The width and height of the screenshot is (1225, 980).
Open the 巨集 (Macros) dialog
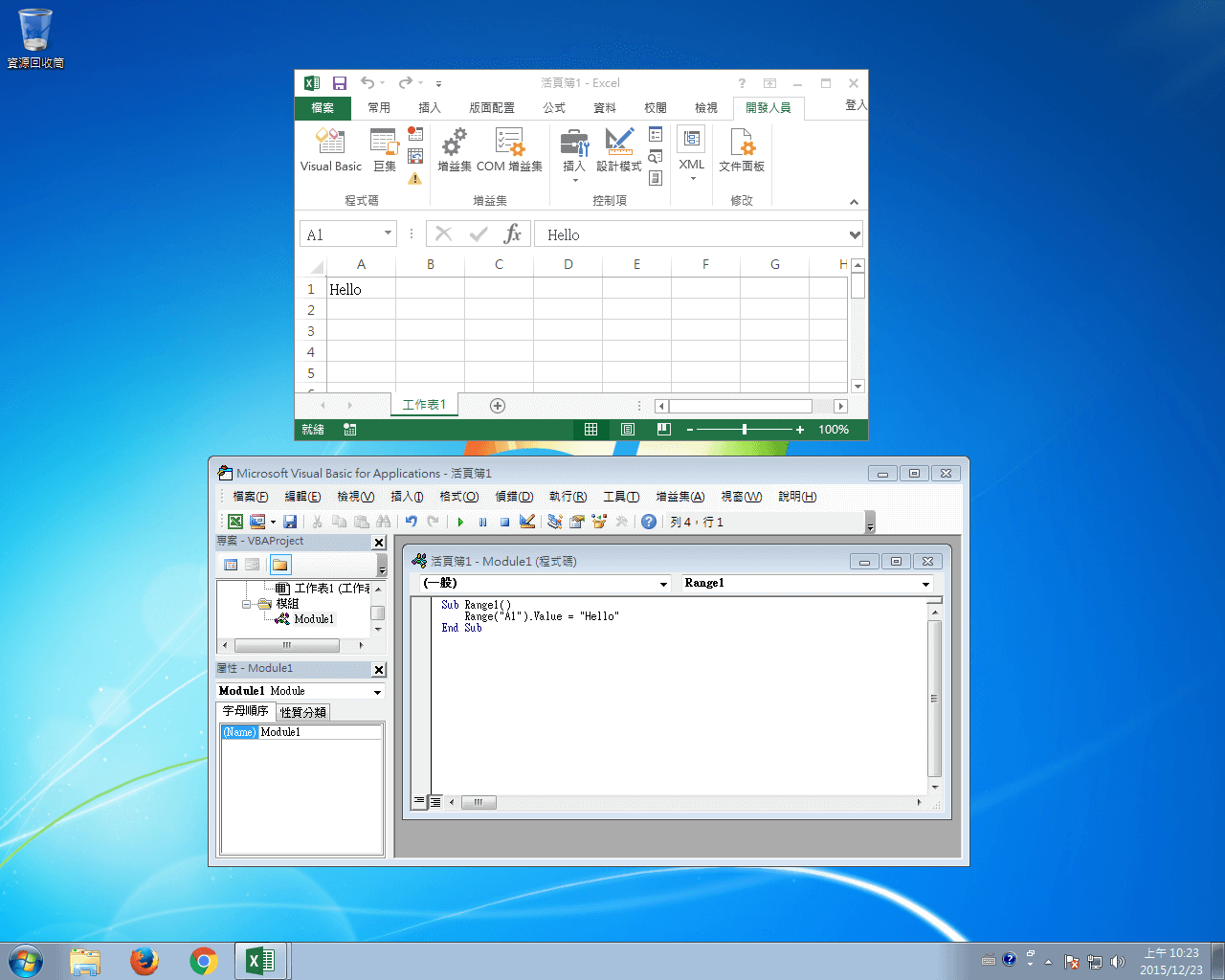point(384,151)
